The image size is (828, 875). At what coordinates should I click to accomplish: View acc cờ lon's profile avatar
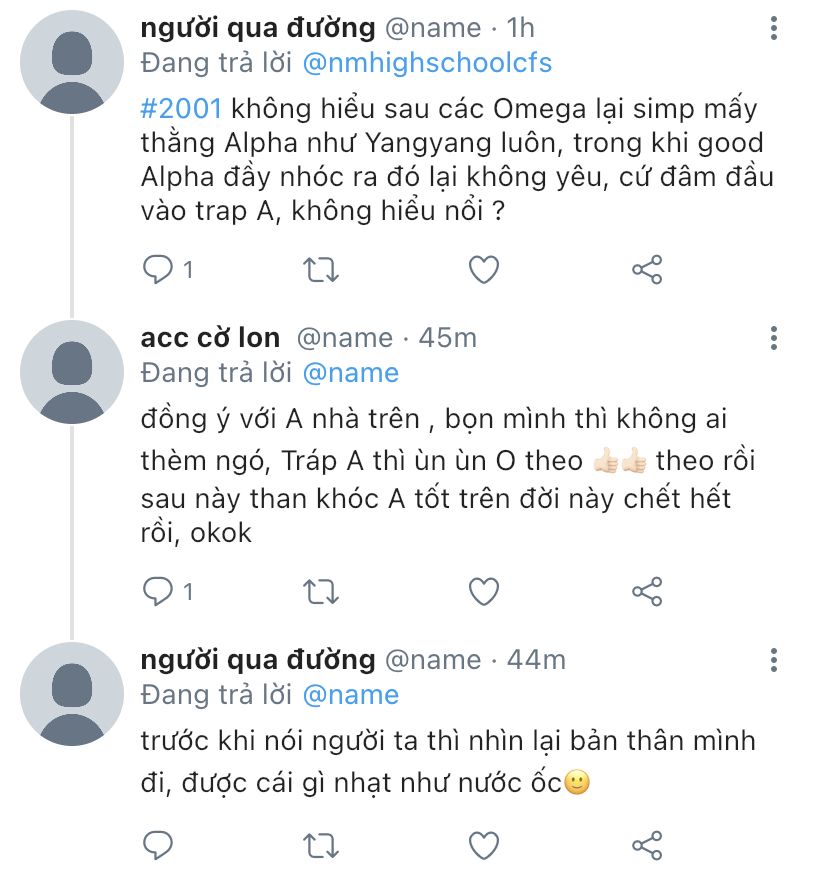[x=72, y=372]
